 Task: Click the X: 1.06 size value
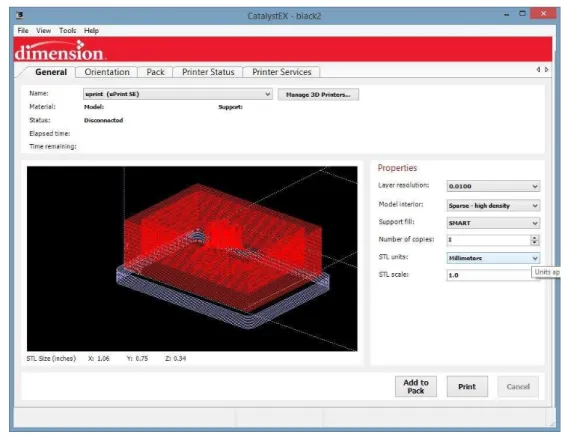coord(99,358)
